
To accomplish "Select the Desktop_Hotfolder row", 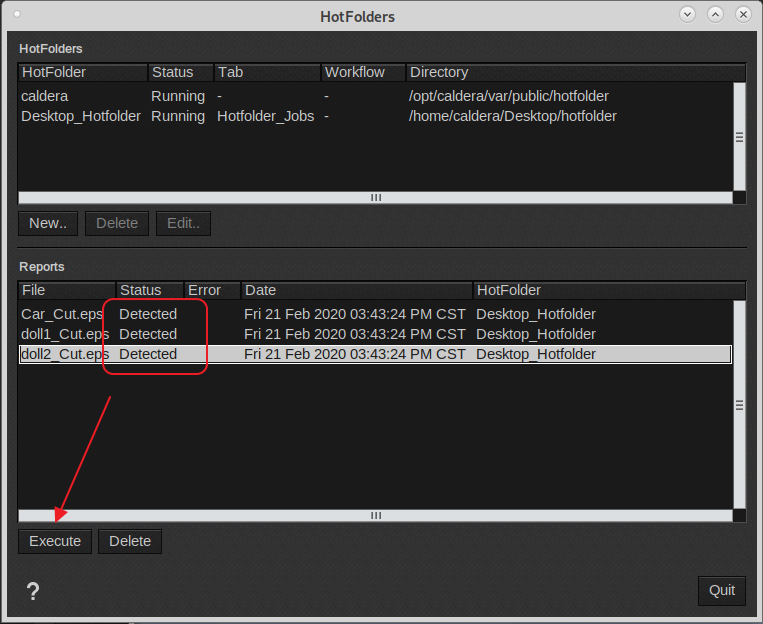I will [x=81, y=116].
